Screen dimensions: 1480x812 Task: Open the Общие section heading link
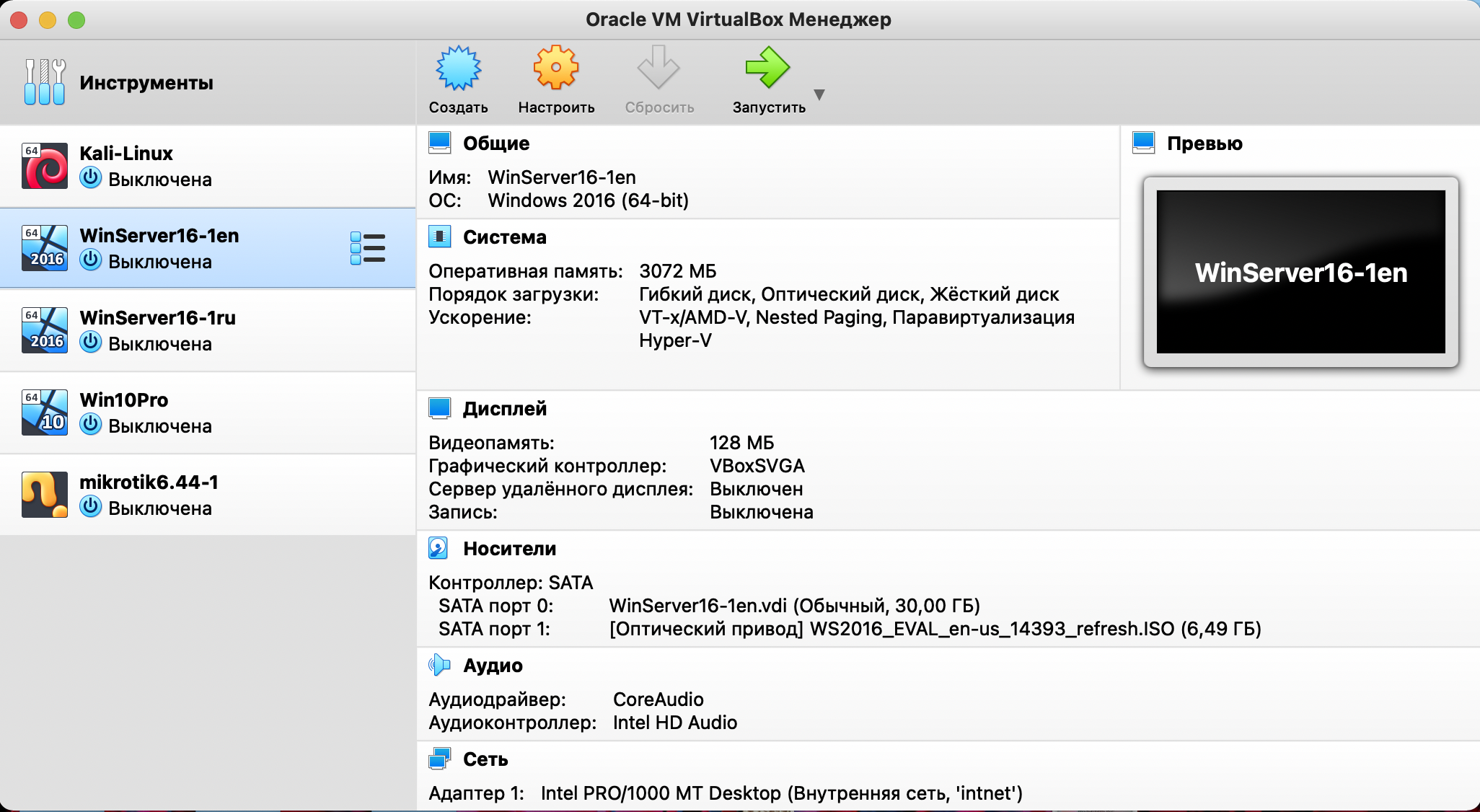(x=496, y=144)
